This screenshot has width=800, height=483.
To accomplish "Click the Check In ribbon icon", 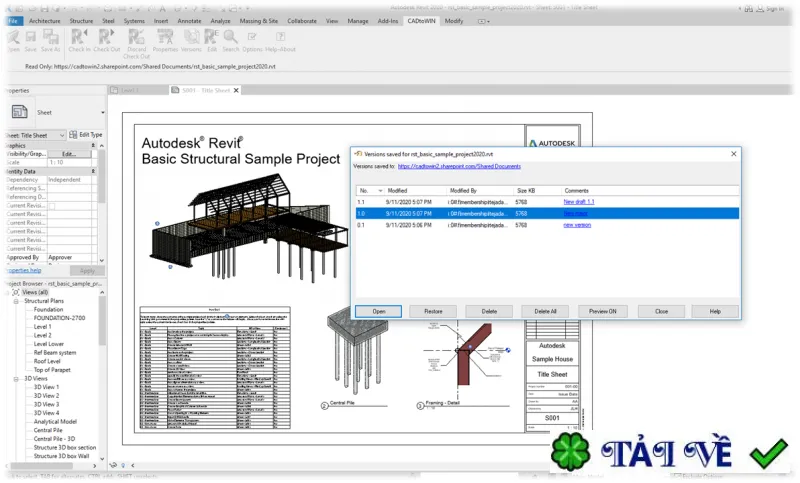I will (x=79, y=41).
